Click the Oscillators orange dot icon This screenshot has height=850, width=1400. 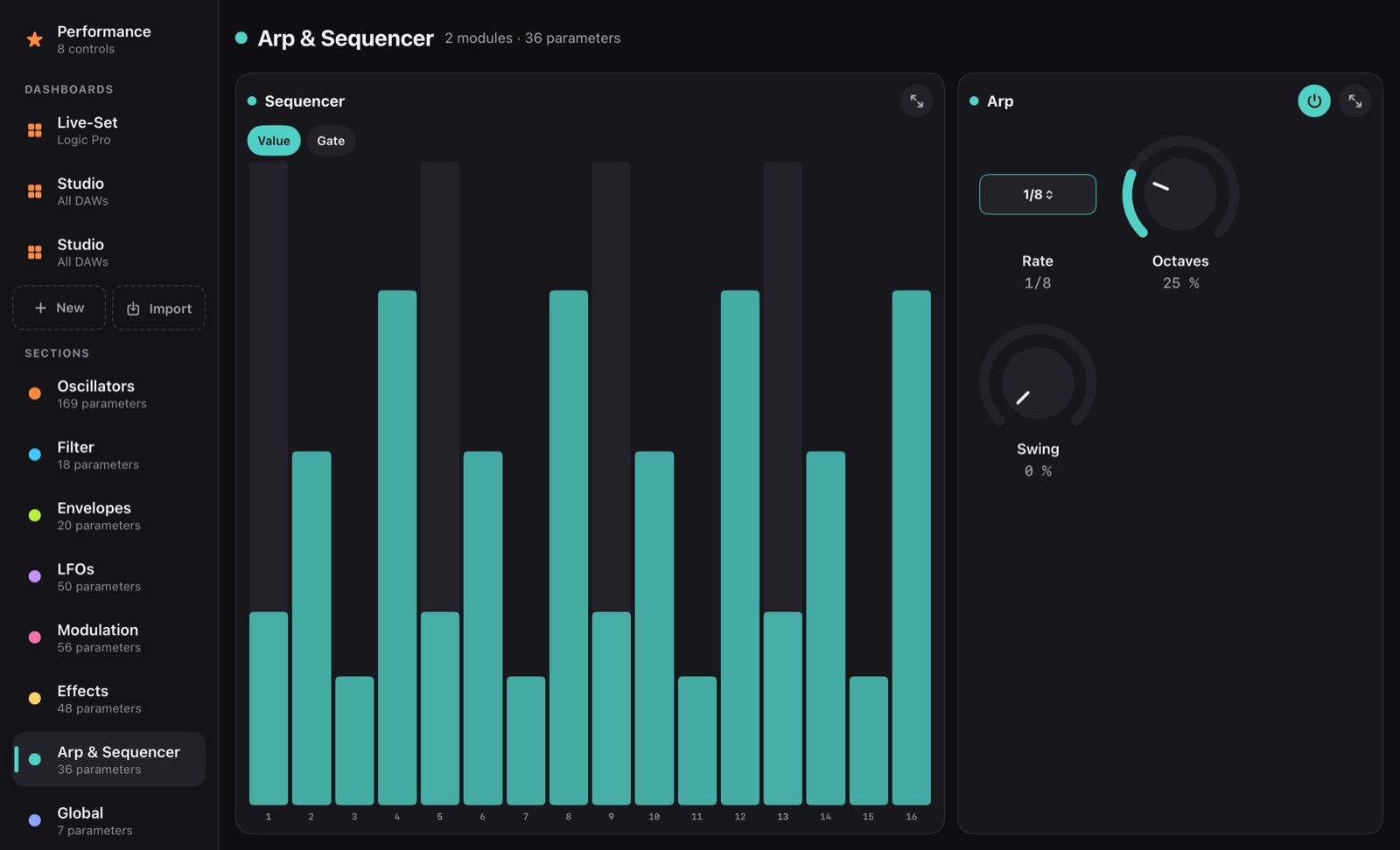35,394
